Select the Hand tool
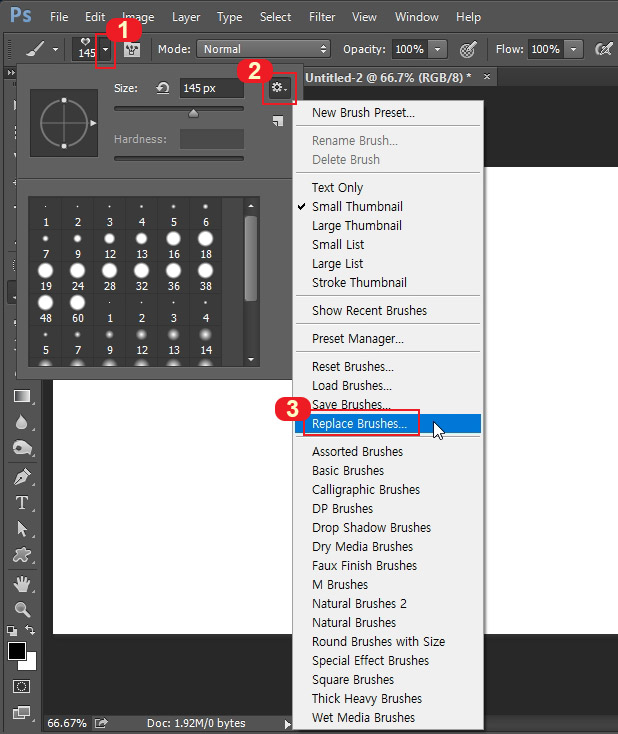This screenshot has width=618, height=734. pos(22,584)
